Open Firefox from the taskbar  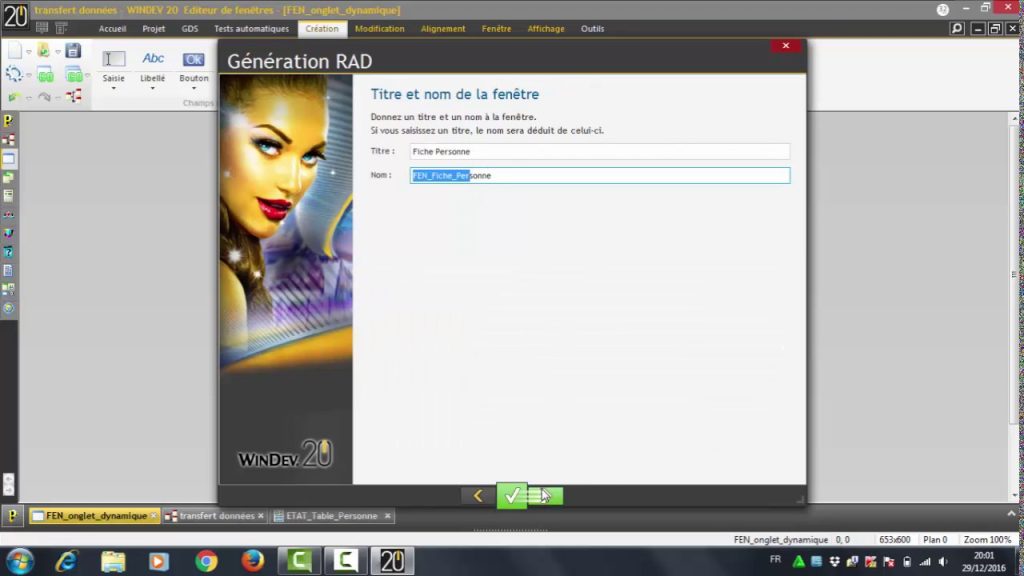(x=252, y=561)
